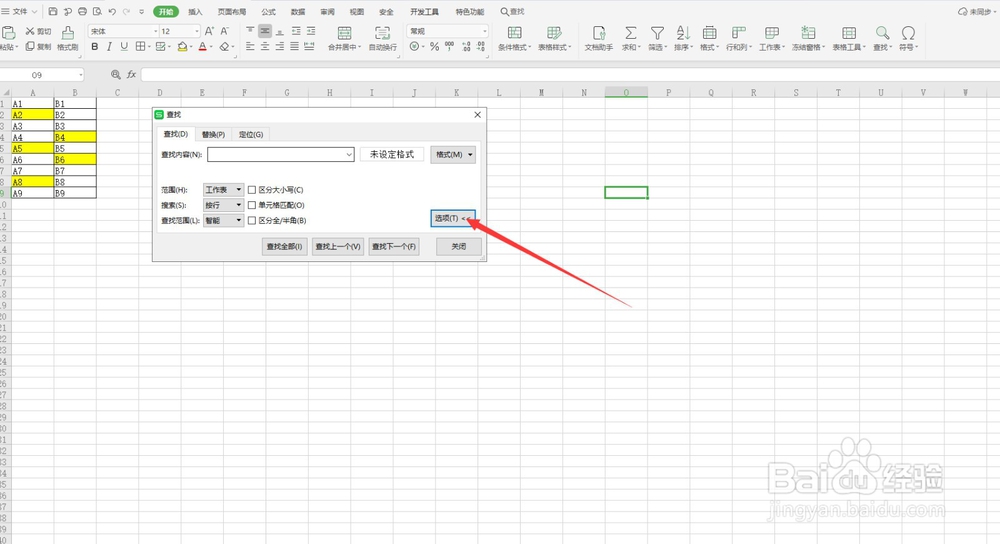The image size is (1000, 544).
Task: Click the Freeze Panes (冻结窗格) icon
Action: (x=808, y=33)
